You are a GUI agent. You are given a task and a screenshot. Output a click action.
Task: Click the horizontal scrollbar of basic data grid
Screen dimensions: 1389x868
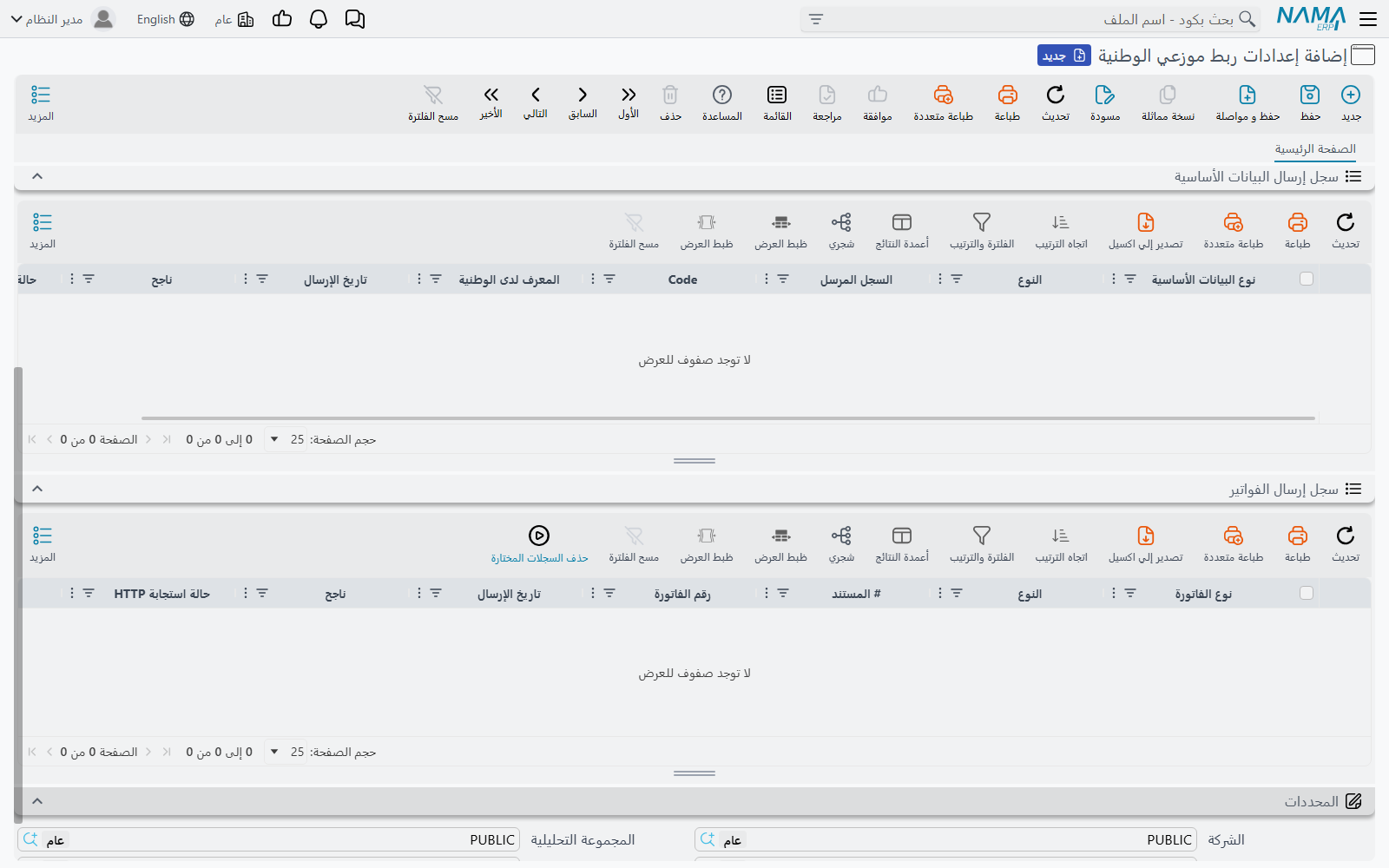tap(728, 418)
